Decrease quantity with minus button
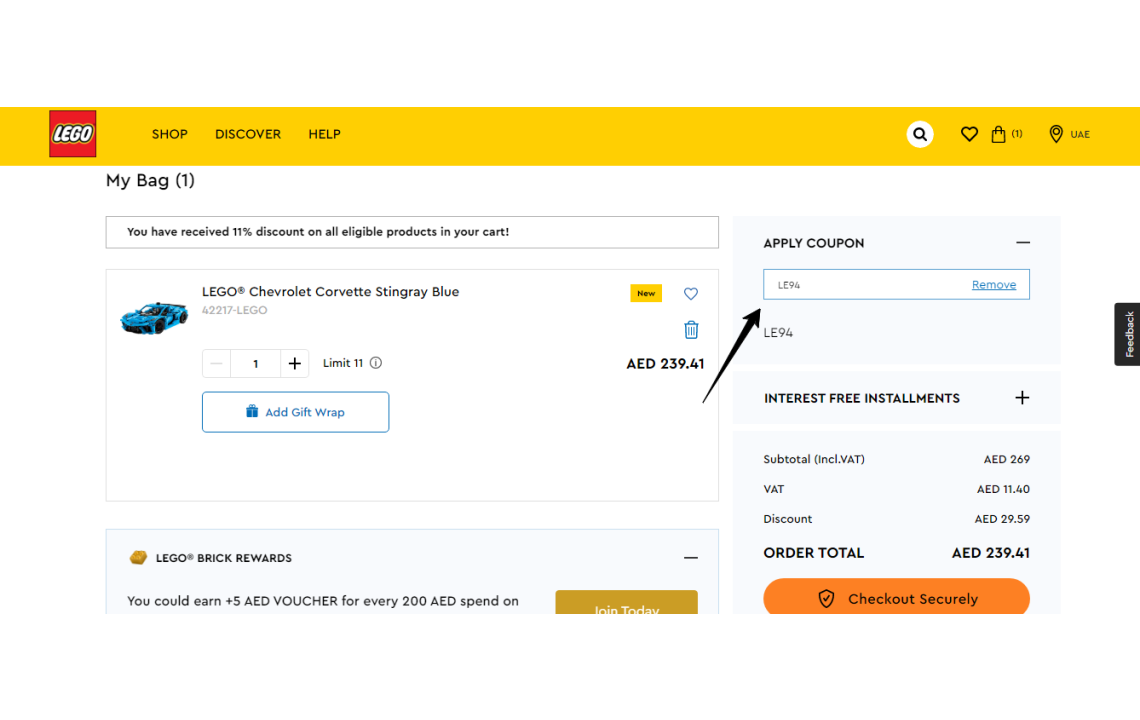Image resolution: width=1140 pixels, height=720 pixels. (x=216, y=364)
